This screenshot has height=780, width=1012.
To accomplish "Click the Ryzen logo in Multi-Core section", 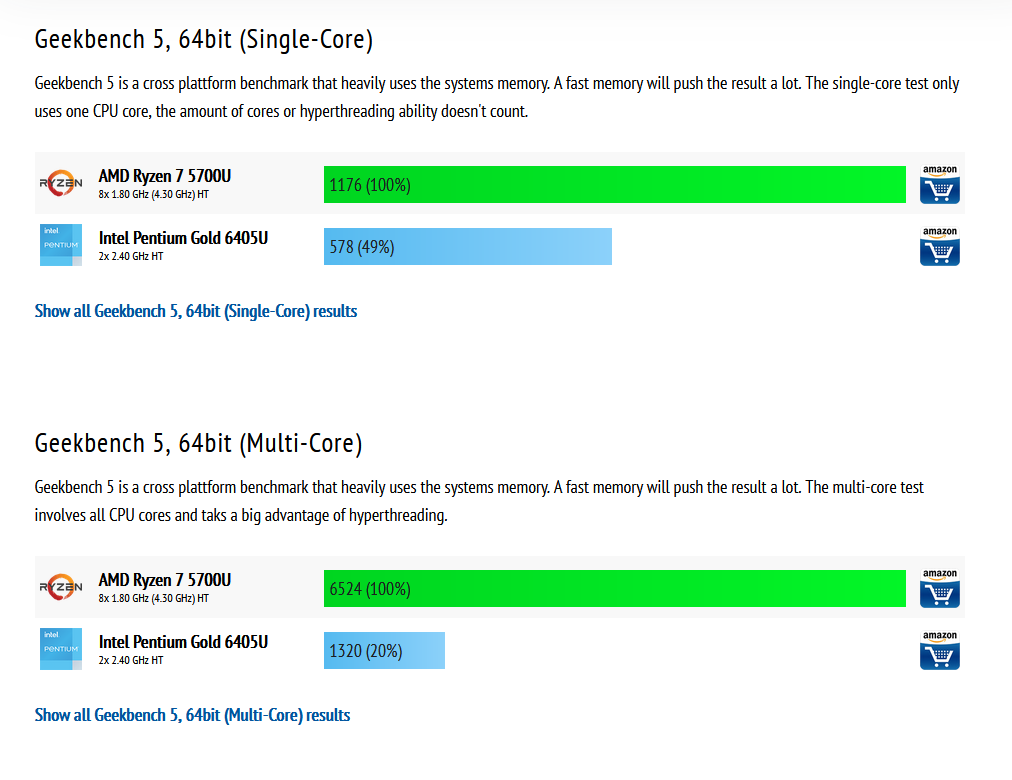I will pyautogui.click(x=61, y=587).
